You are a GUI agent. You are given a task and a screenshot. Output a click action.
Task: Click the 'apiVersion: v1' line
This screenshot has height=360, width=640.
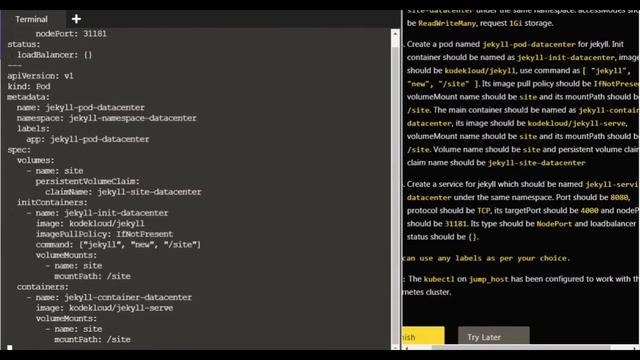pos(40,76)
